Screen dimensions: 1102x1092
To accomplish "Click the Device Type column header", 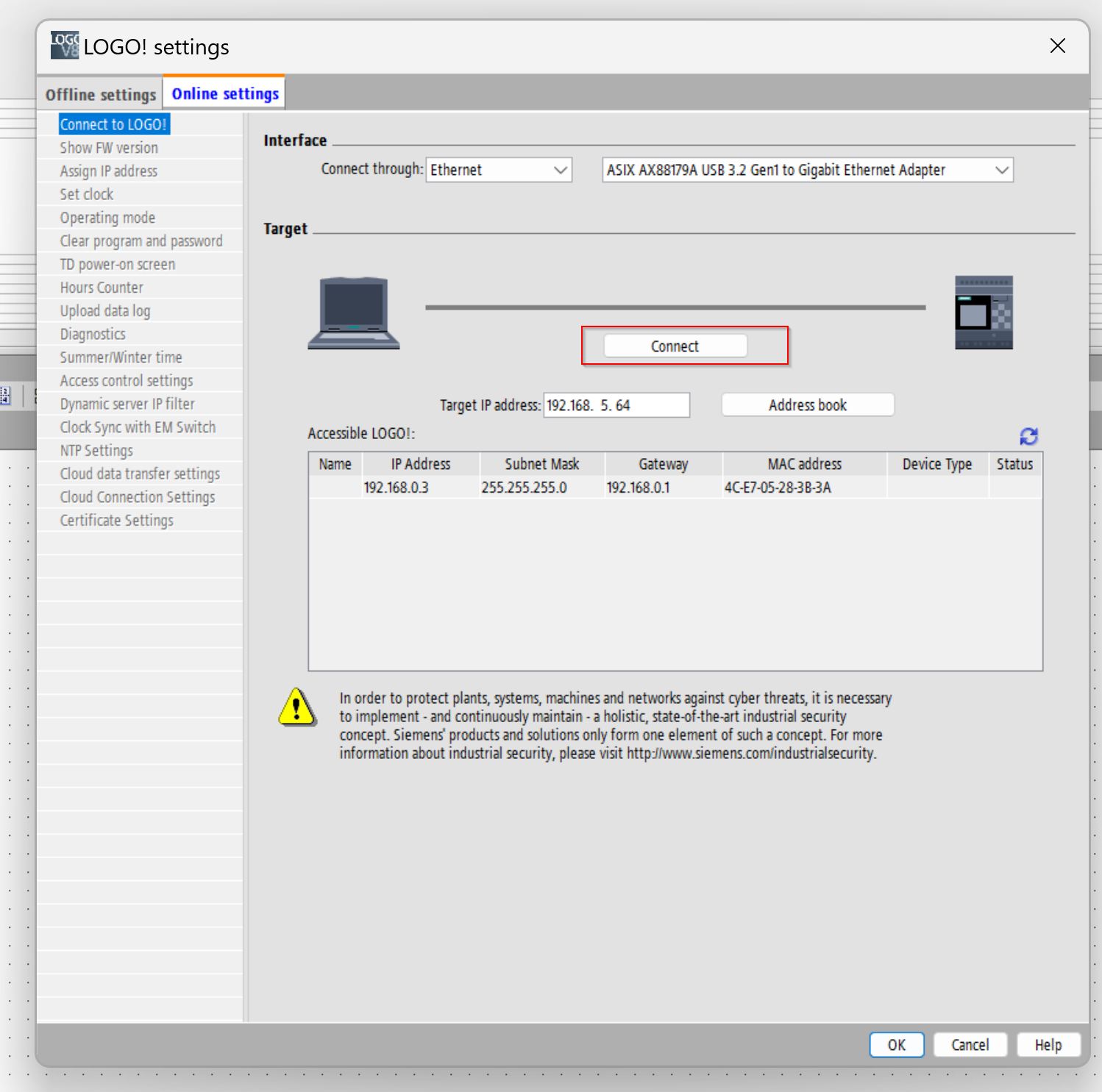I will pos(937,464).
